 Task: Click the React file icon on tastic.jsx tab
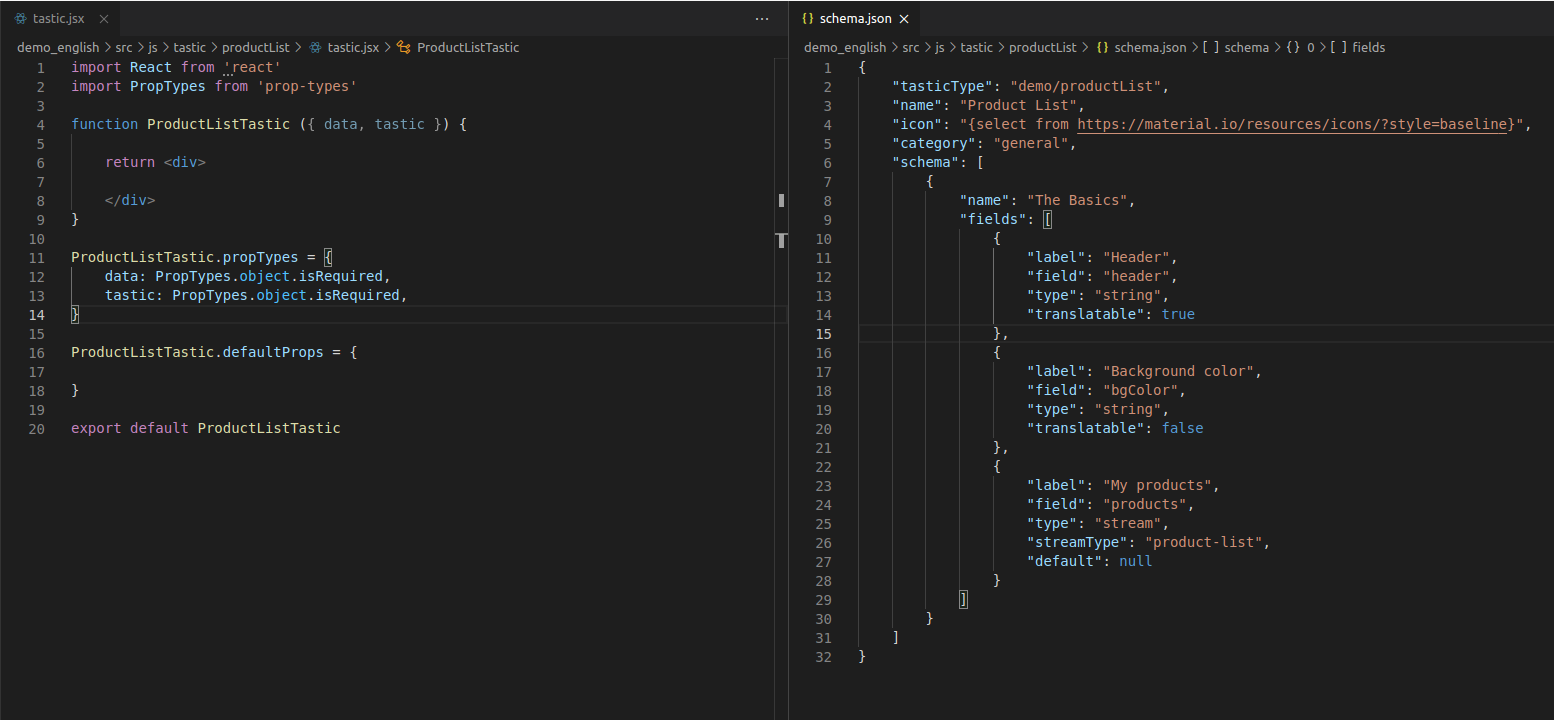point(21,19)
